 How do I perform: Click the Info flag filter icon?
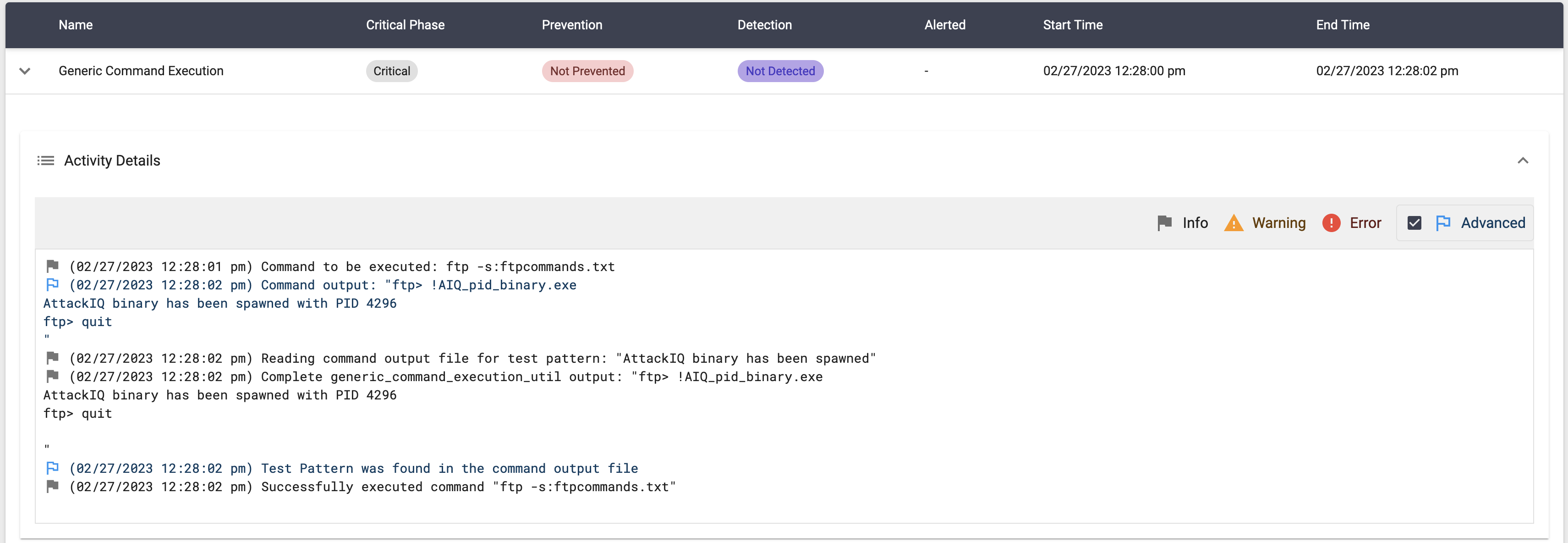click(x=1164, y=223)
